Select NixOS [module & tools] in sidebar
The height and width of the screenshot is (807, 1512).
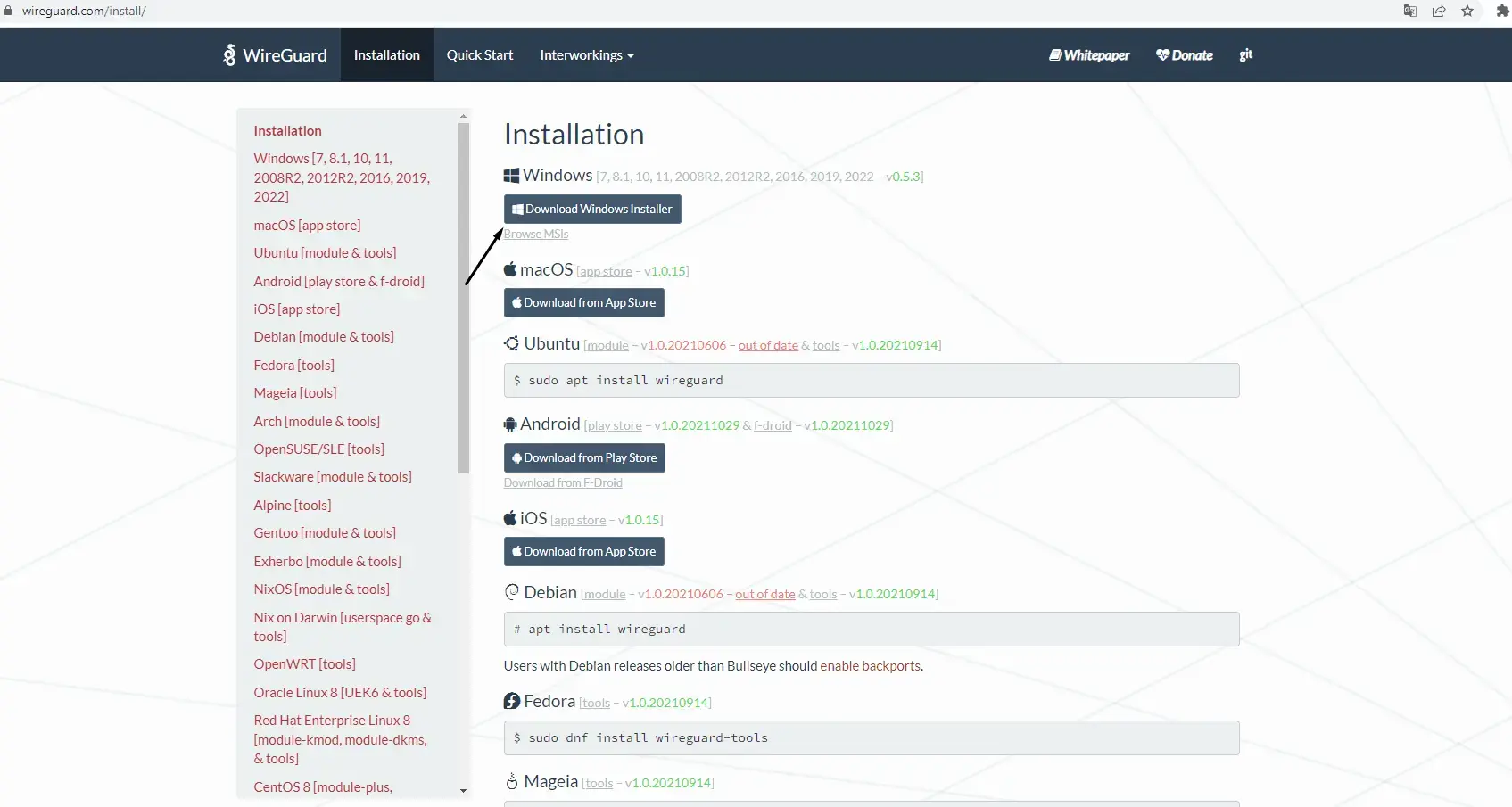click(x=321, y=589)
